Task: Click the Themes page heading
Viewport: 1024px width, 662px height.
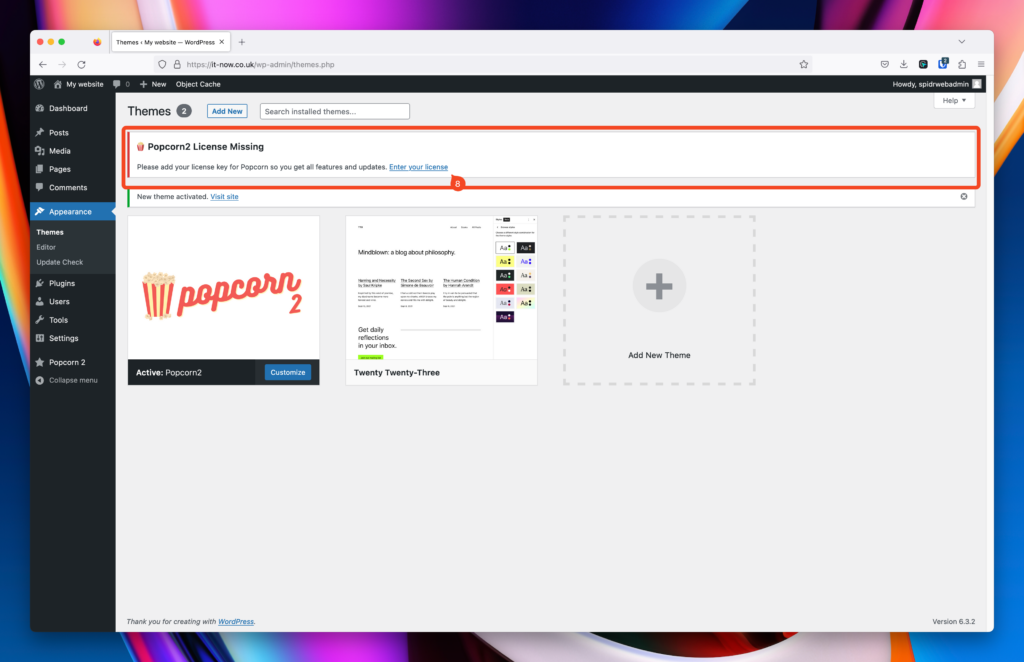Action: point(149,111)
